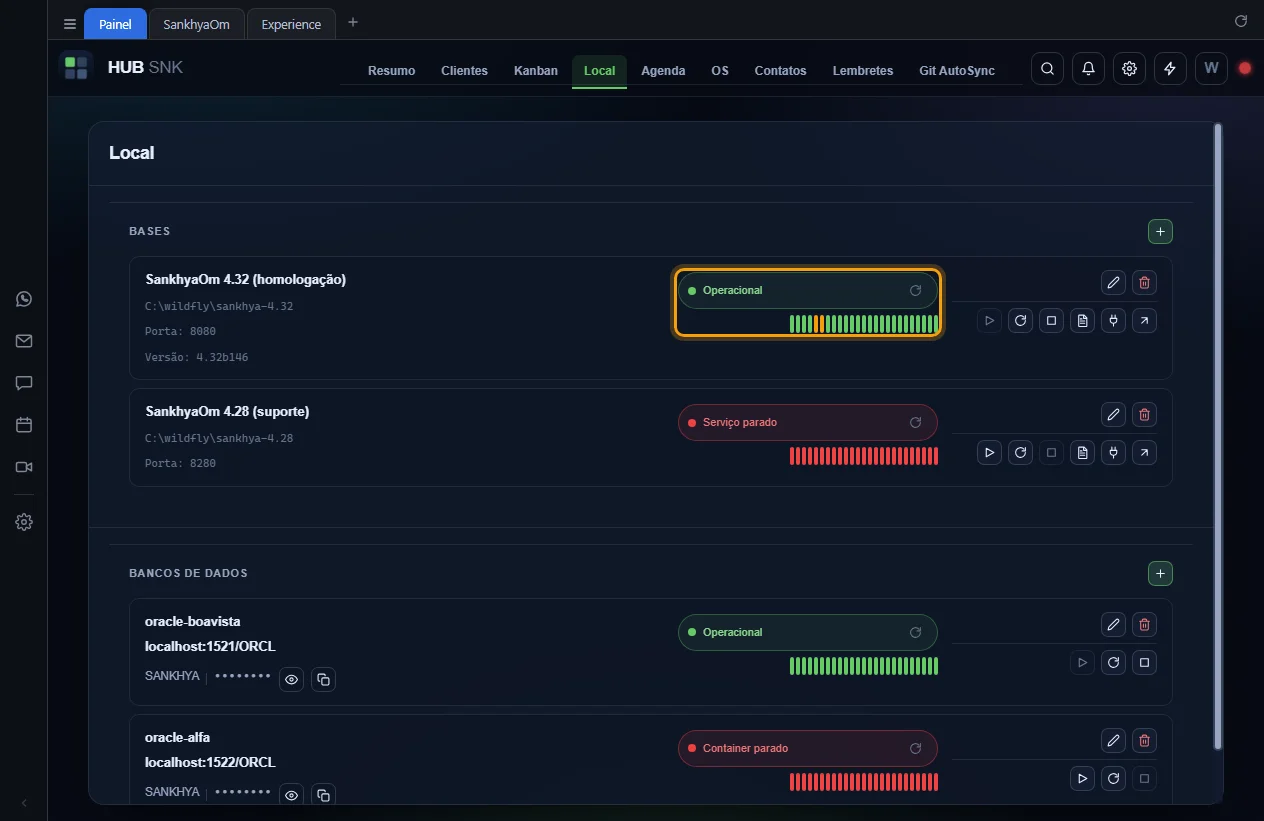Open the Kanban section
The width and height of the screenshot is (1264, 821).
[536, 71]
